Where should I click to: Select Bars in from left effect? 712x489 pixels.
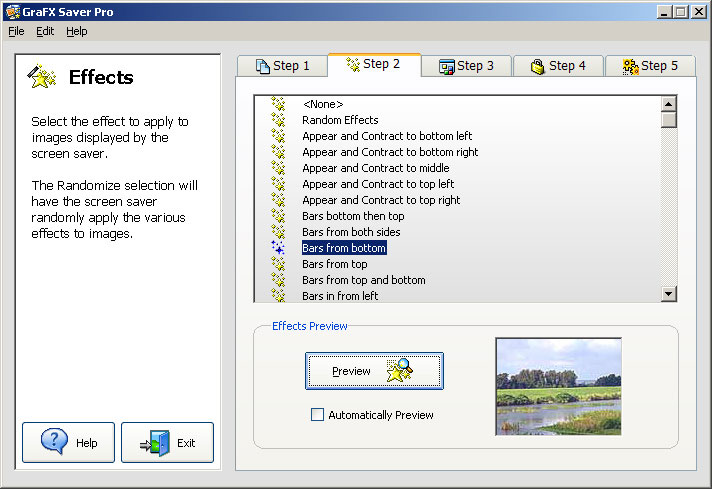click(x=340, y=296)
